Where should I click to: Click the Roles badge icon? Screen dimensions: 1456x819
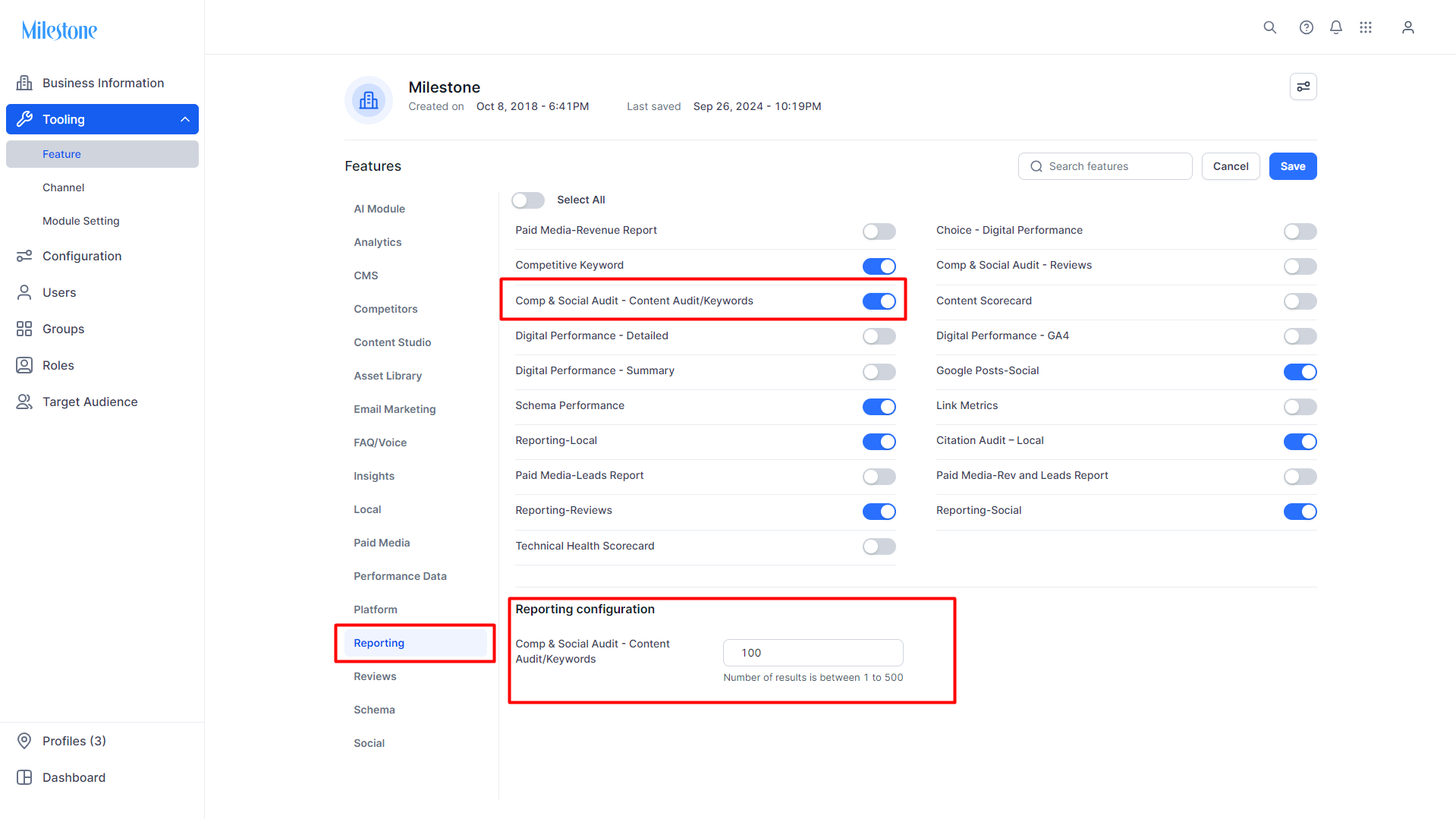point(24,365)
